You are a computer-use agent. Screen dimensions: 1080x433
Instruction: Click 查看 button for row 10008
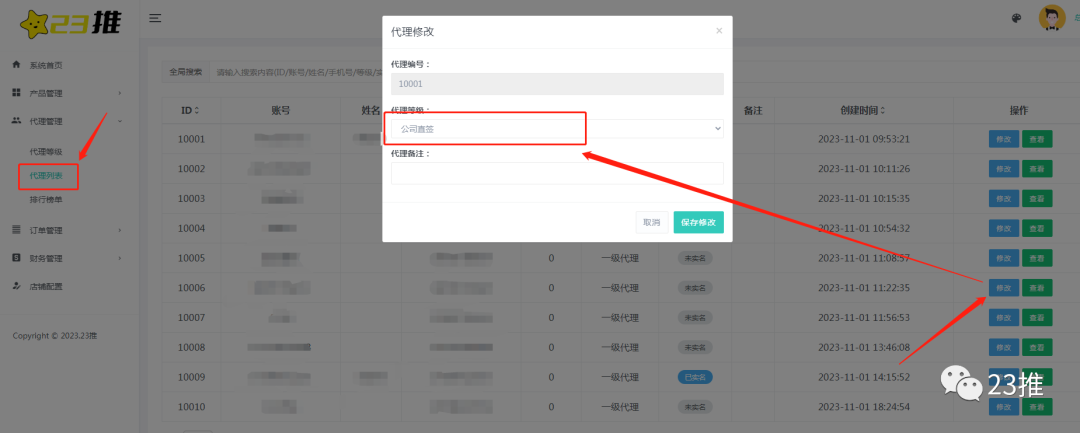coord(1037,347)
